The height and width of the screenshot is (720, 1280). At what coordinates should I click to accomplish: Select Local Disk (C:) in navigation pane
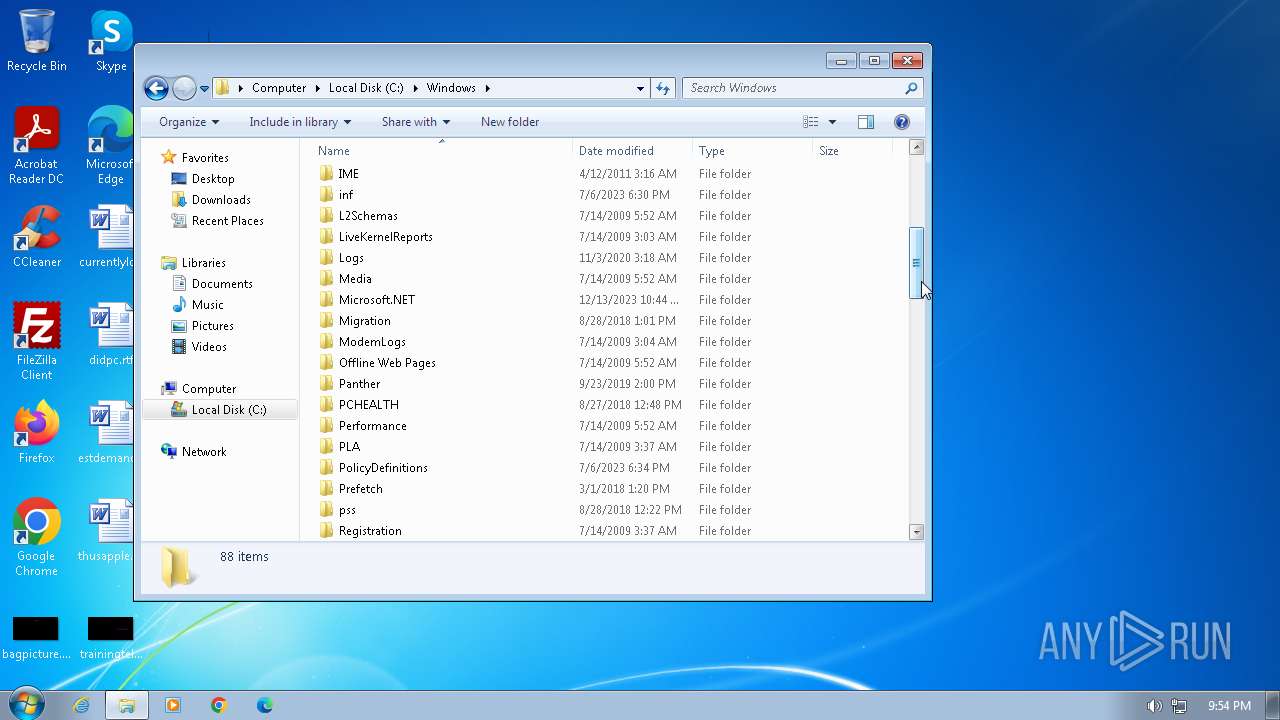coord(229,410)
